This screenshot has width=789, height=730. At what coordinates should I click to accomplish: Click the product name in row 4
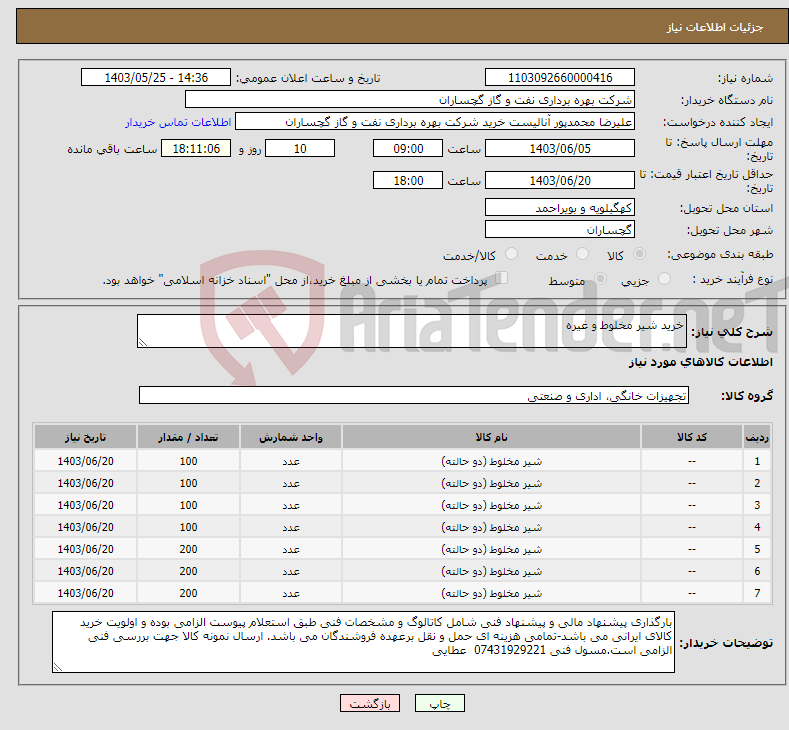(x=492, y=527)
